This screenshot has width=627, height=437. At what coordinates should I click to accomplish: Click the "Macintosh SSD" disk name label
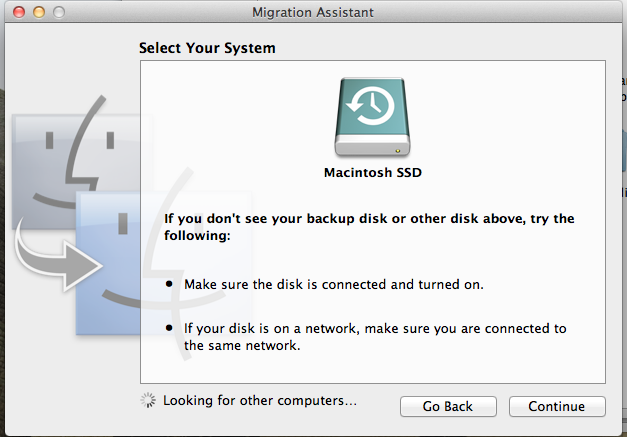click(373, 172)
